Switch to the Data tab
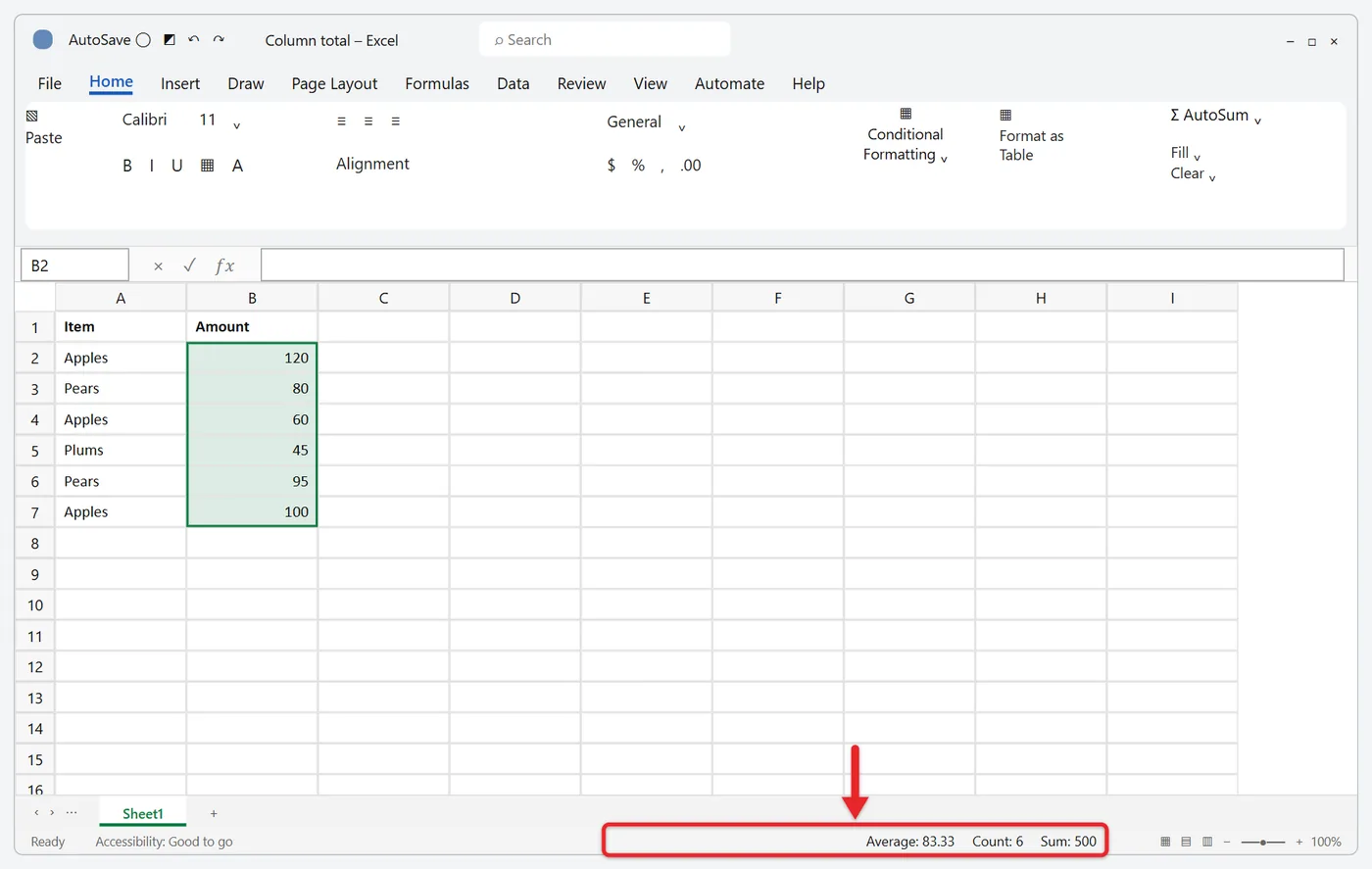 514,84
